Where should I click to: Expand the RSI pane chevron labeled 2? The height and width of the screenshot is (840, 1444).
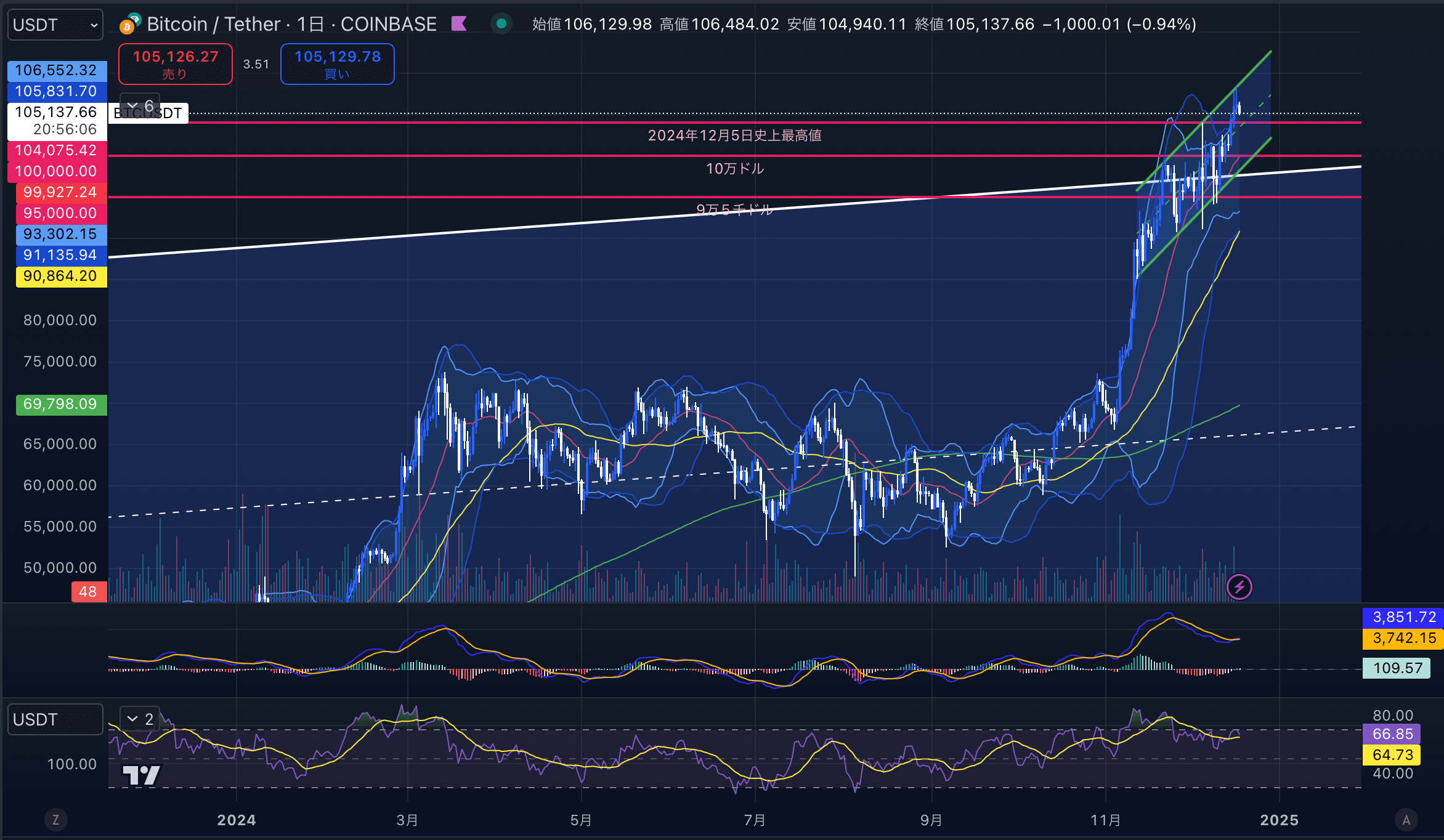140,719
